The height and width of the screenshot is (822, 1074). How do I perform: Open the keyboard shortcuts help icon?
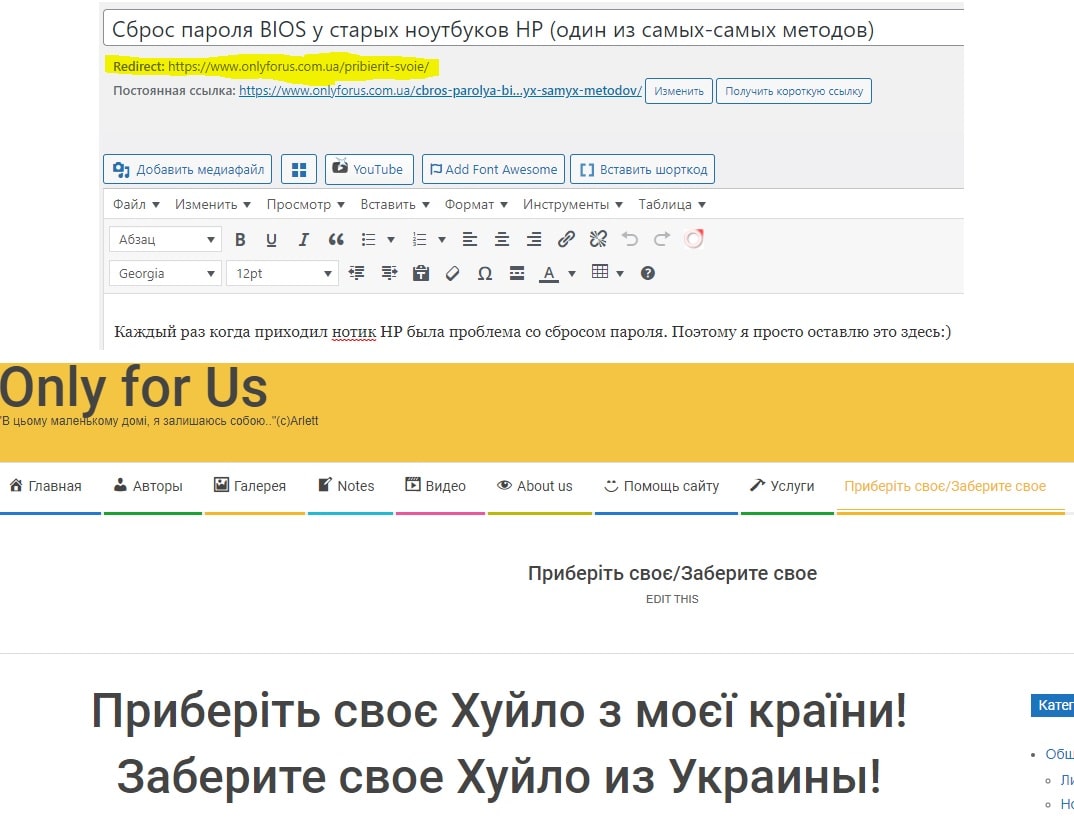[x=648, y=273]
